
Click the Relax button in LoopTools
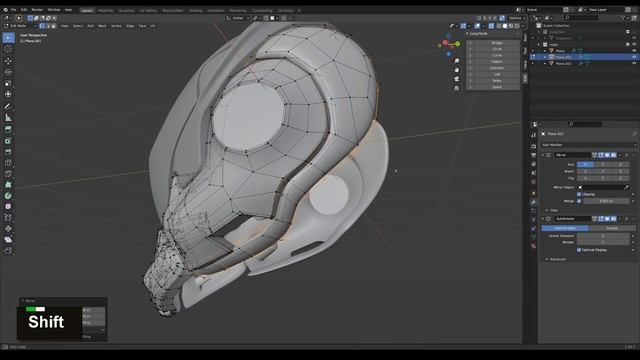pos(496,81)
